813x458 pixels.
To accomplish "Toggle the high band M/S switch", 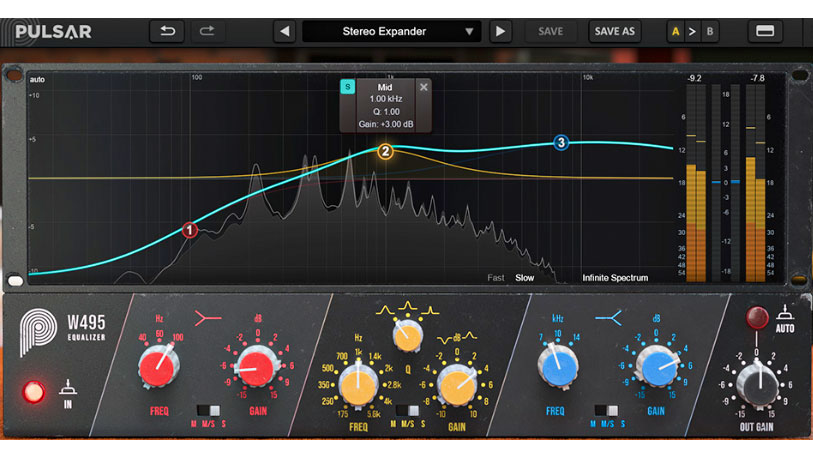I will click(606, 411).
